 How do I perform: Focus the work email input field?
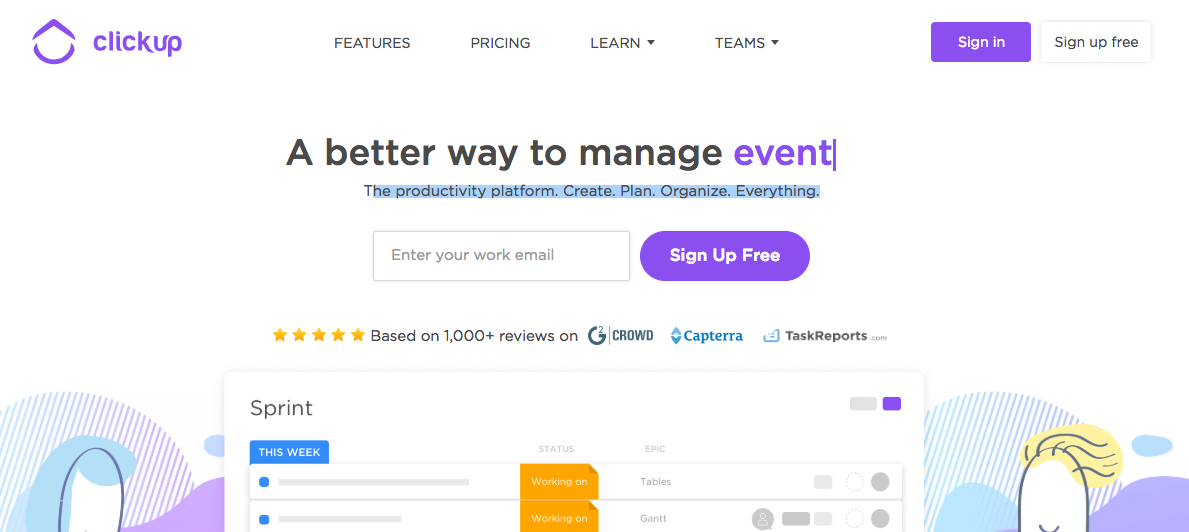click(x=501, y=255)
